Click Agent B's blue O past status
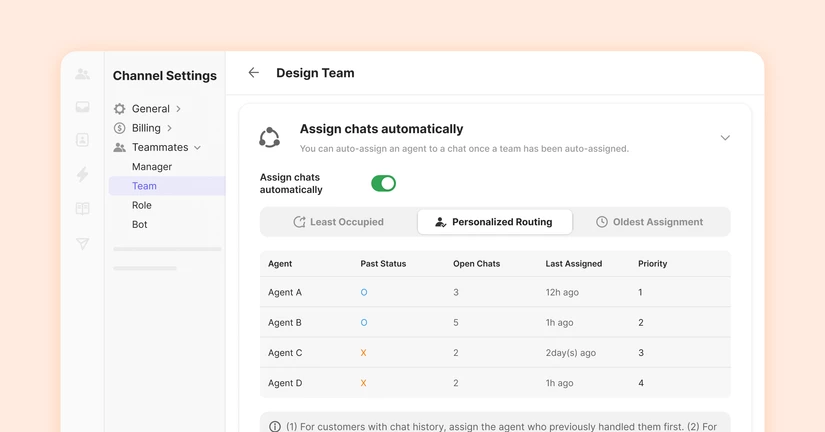The width and height of the screenshot is (825, 432). (x=364, y=323)
